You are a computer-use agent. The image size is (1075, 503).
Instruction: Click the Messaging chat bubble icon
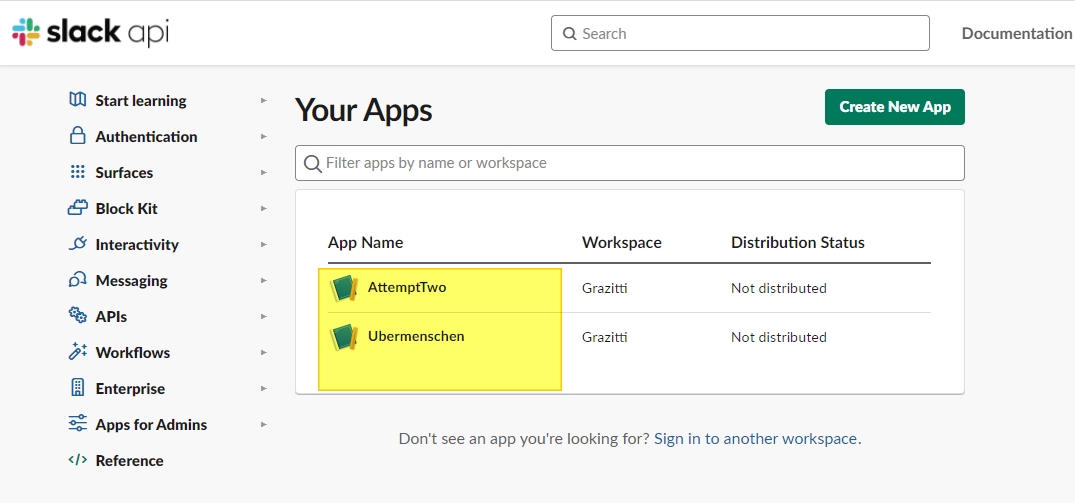point(77,280)
